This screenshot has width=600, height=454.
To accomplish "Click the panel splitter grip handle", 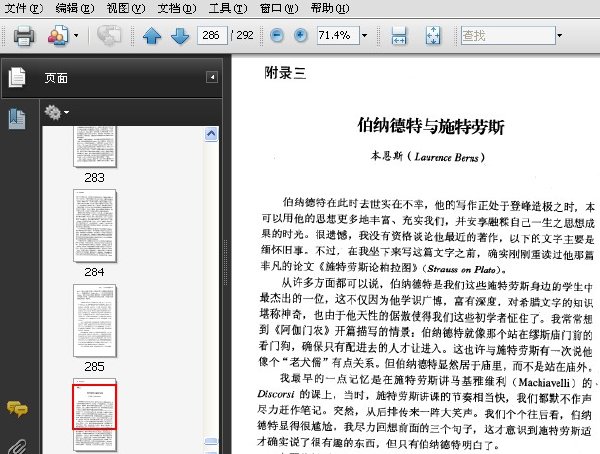I will point(226,262).
